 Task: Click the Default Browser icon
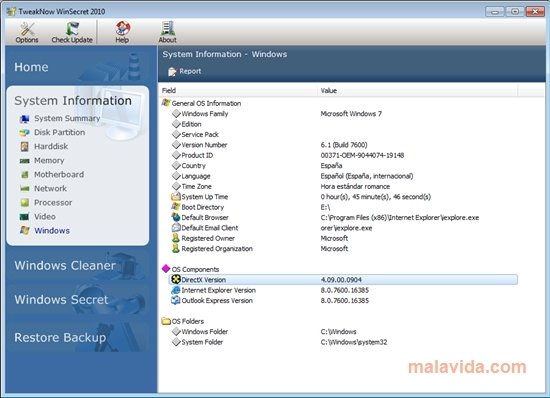click(x=176, y=217)
